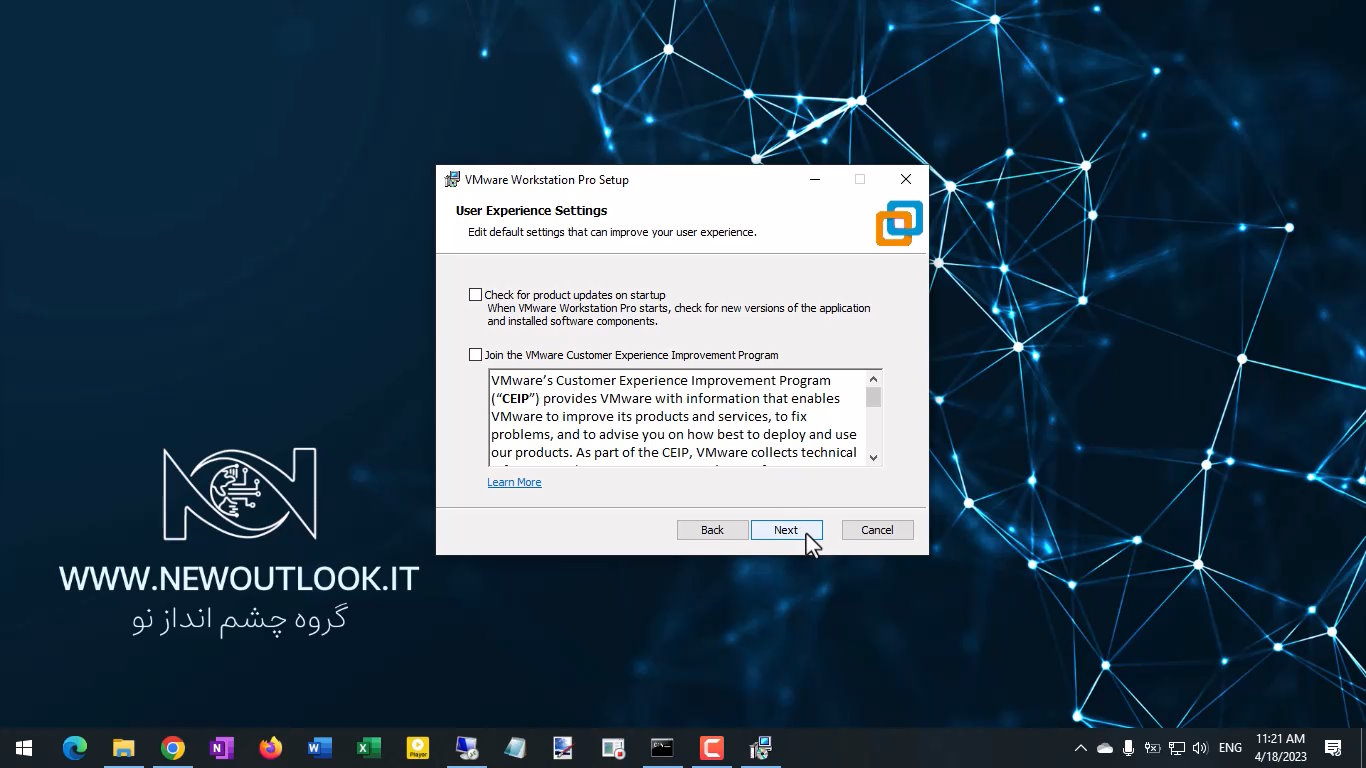Open the yellow Player app in taskbar
The height and width of the screenshot is (768, 1366).
(x=418, y=748)
